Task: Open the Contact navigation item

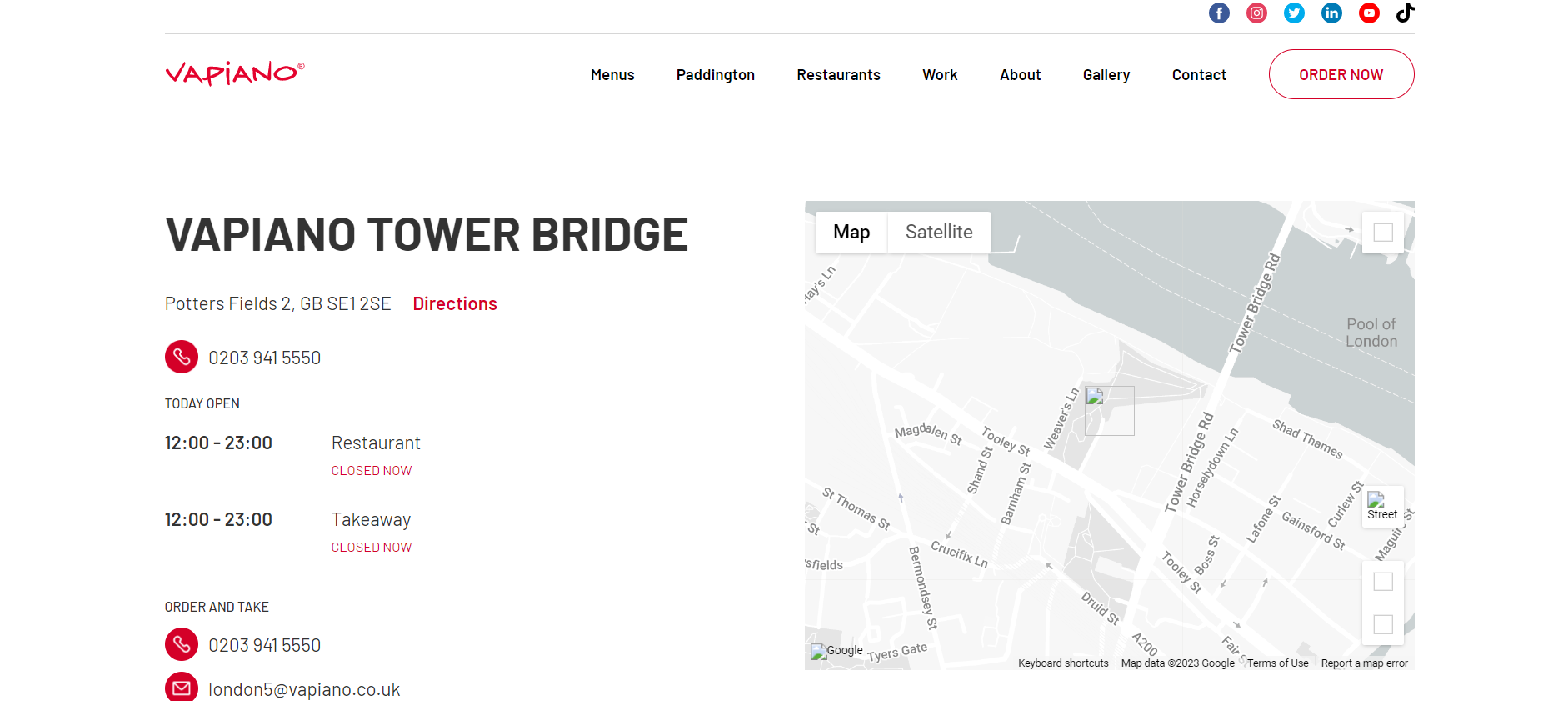Action: (x=1199, y=75)
